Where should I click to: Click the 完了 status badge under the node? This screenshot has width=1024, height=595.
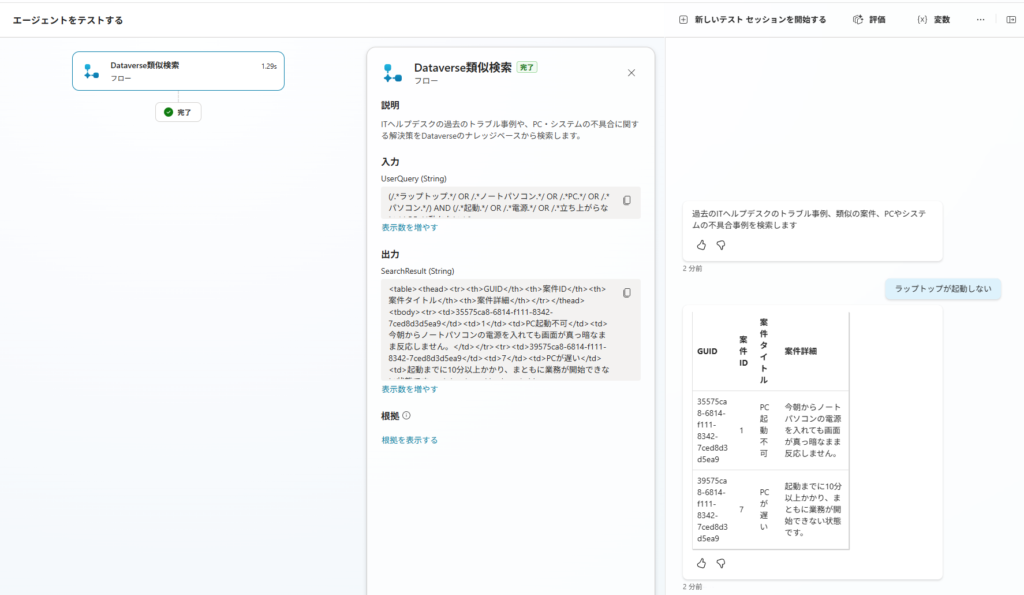pos(178,113)
